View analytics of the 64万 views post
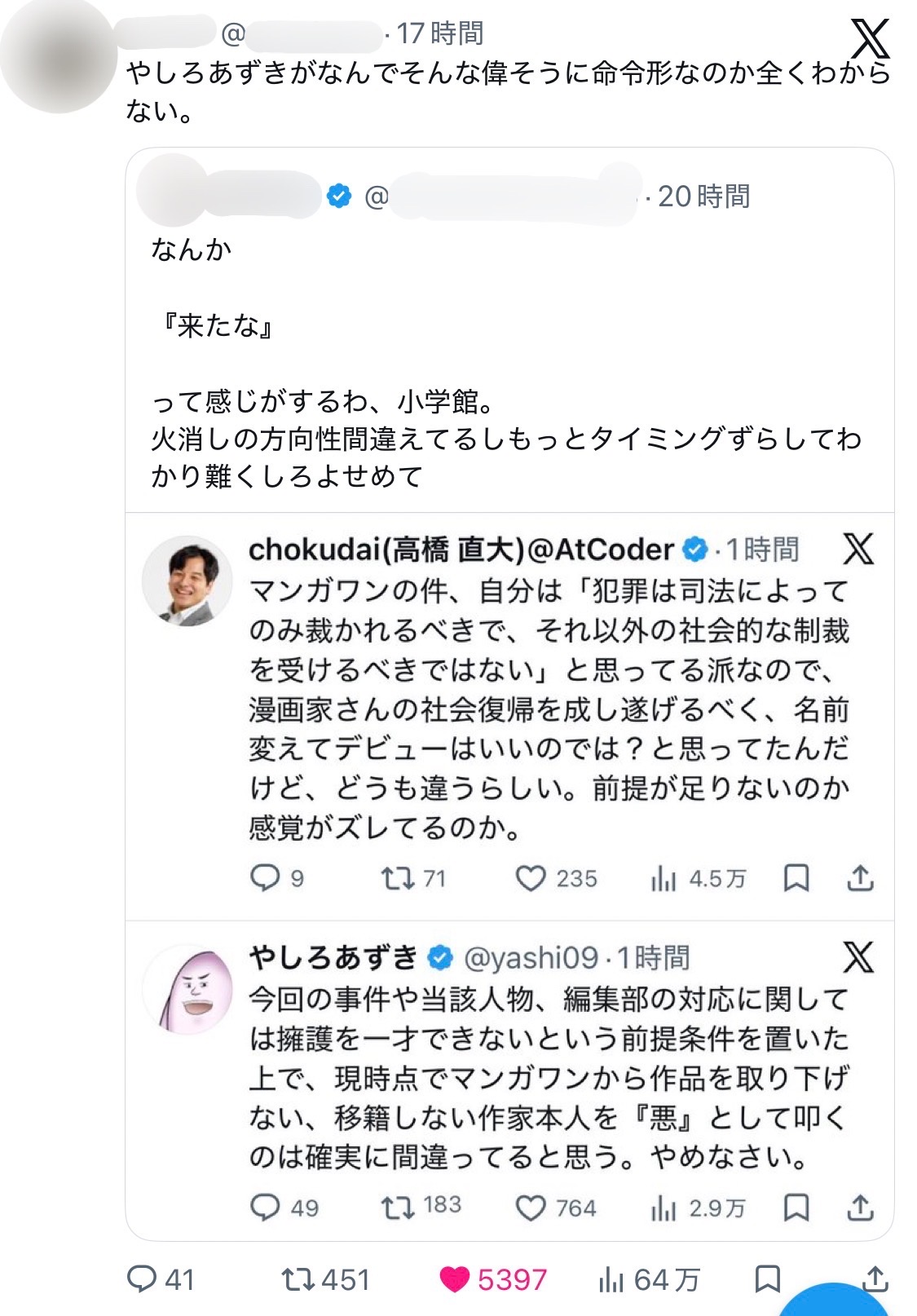Image resolution: width=917 pixels, height=1316 pixels. [x=611, y=1280]
